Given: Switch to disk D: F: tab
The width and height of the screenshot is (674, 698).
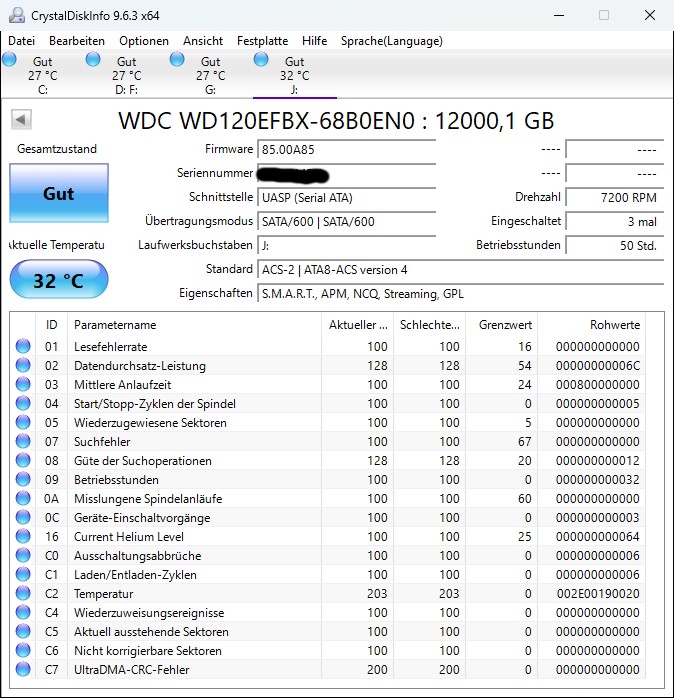Looking at the screenshot, I should [x=126, y=74].
